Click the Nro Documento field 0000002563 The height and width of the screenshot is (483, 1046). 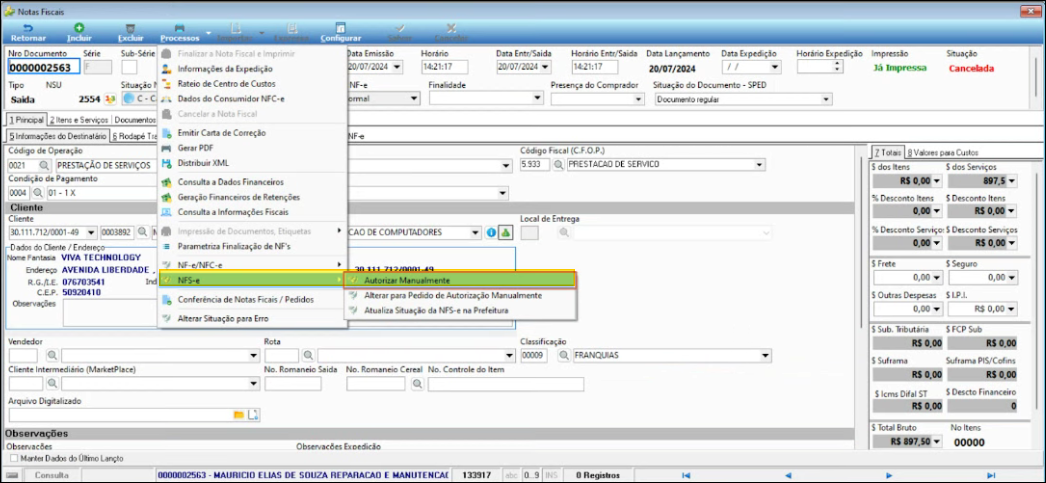(x=44, y=67)
